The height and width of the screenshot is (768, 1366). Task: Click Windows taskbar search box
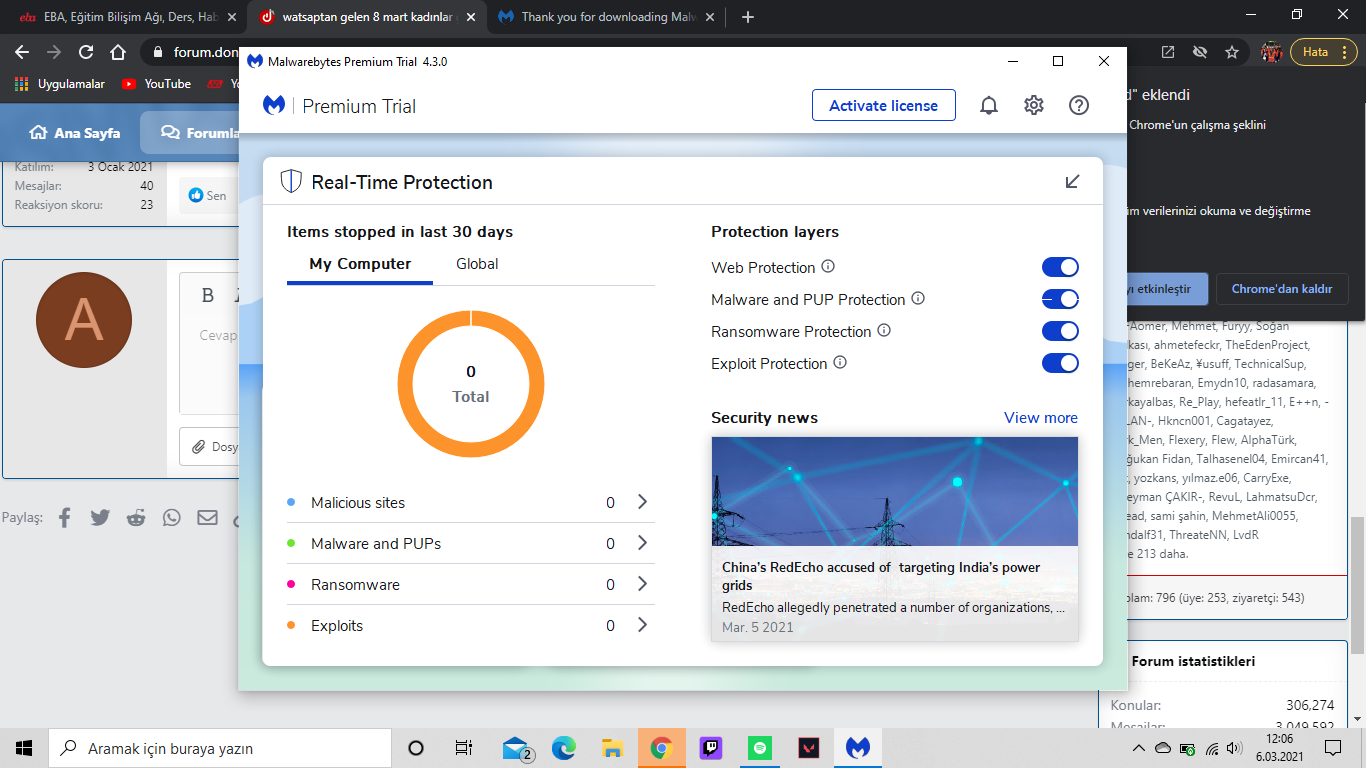pyautogui.click(x=220, y=748)
